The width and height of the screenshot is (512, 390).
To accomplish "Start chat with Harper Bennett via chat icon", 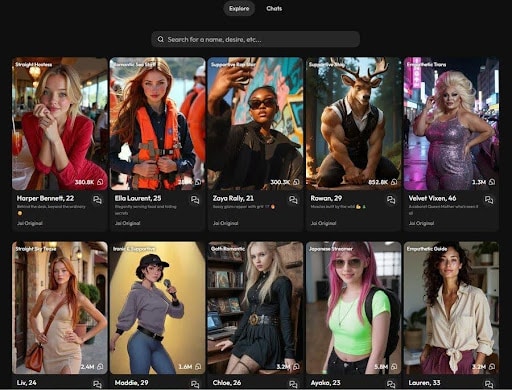I will pos(97,200).
